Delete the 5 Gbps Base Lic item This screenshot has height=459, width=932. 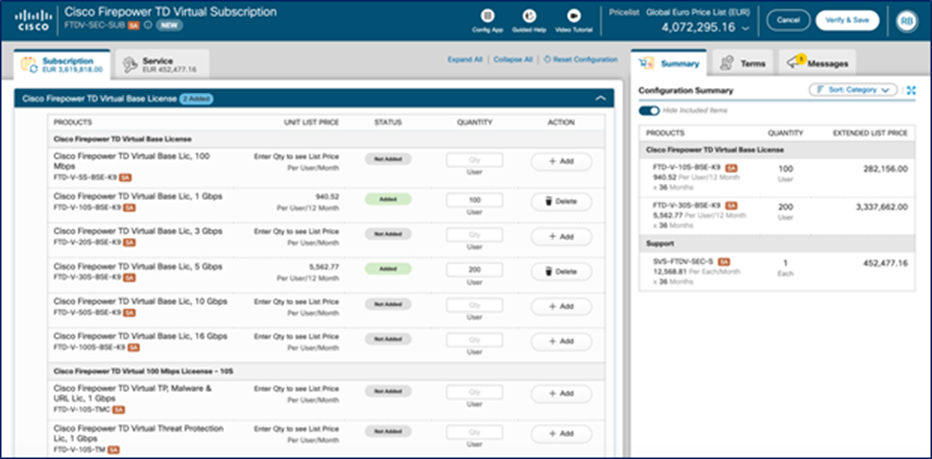[561, 272]
